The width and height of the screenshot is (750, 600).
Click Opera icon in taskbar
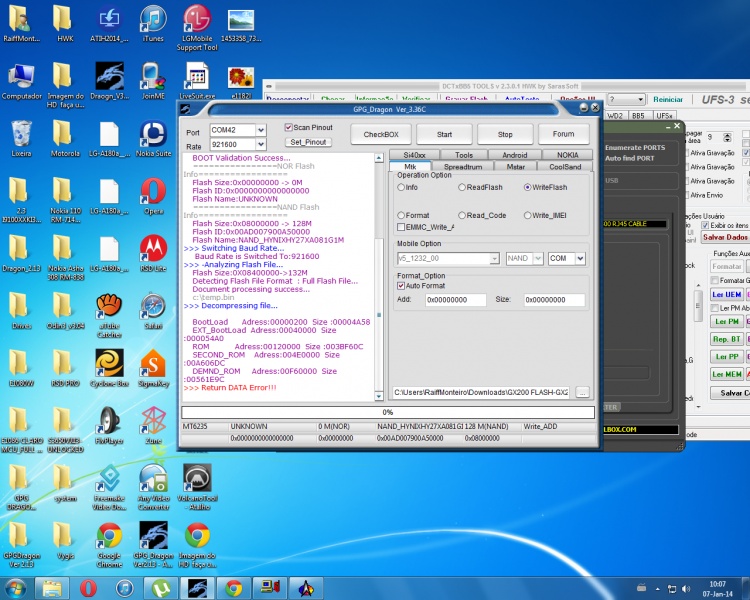click(x=88, y=588)
